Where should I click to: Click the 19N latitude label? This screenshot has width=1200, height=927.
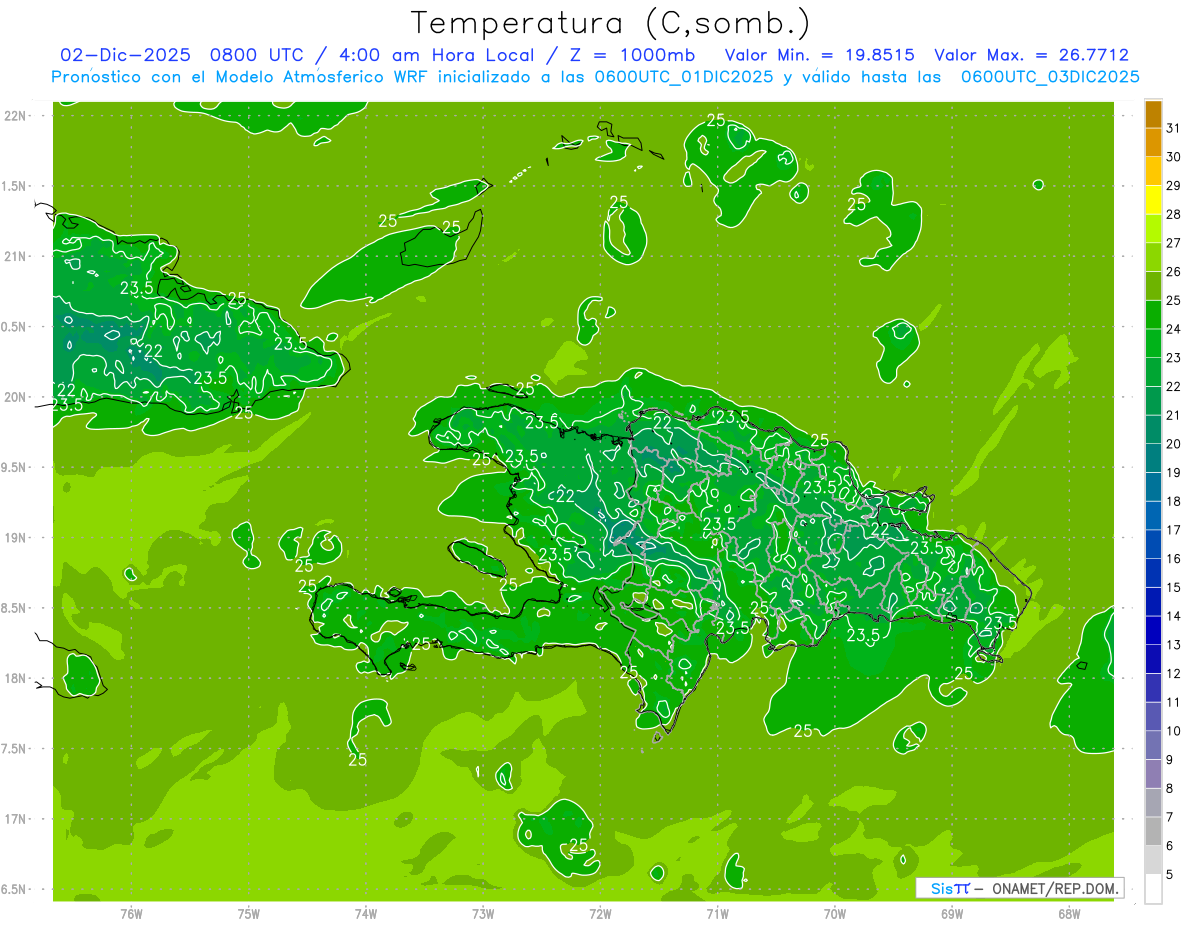click(x=14, y=537)
